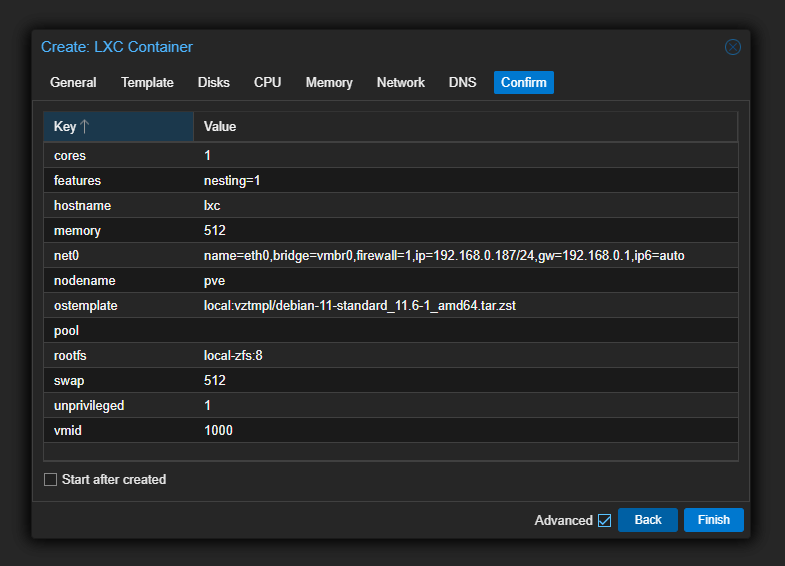
Task: Toggle the Advanced checkbox
Action: (x=604, y=520)
